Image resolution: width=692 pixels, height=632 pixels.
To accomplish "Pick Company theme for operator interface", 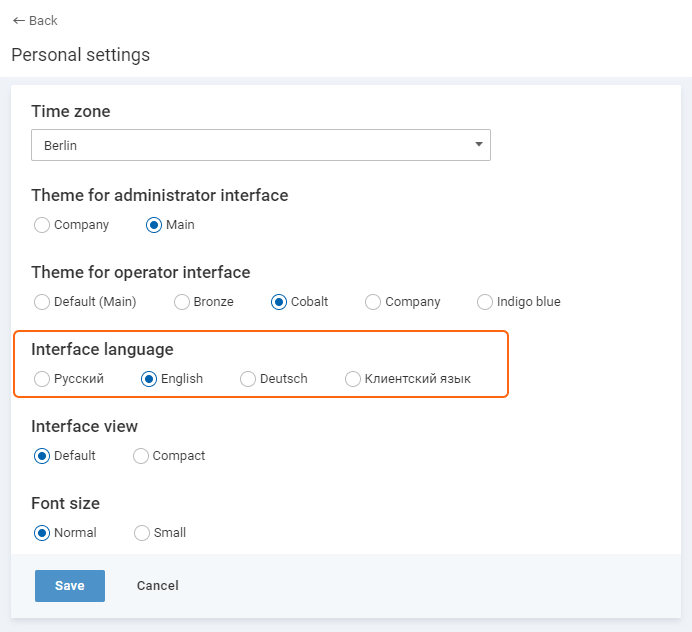I will [x=372, y=302].
